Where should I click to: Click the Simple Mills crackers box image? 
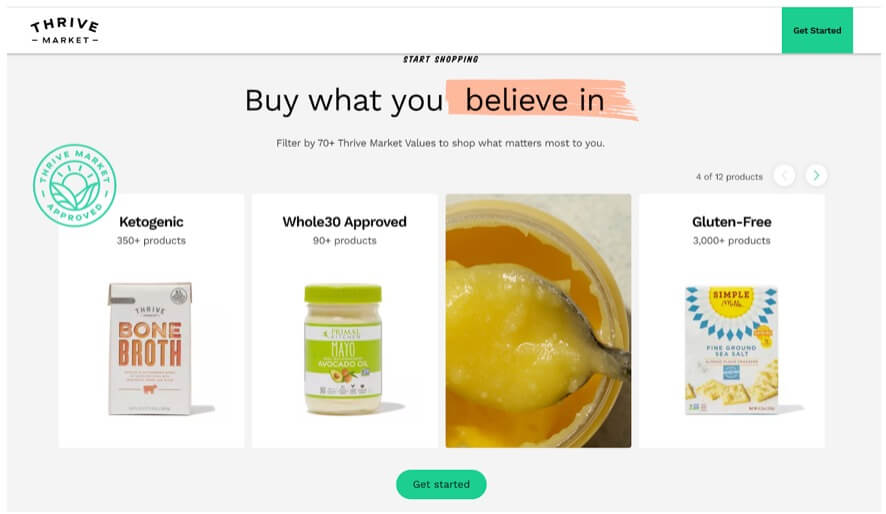(731, 350)
